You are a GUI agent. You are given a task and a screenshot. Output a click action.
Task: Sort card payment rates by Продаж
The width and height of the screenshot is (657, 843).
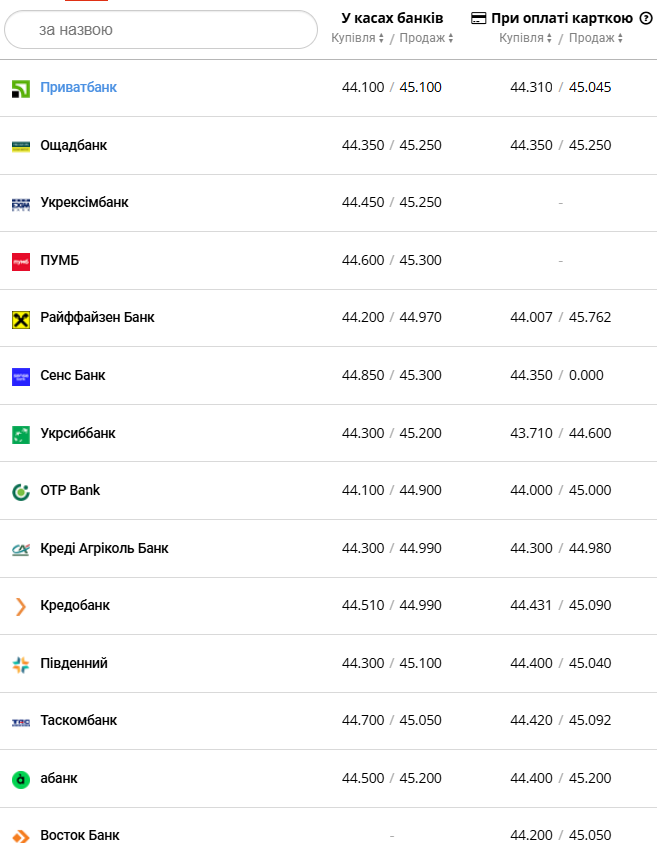596,38
